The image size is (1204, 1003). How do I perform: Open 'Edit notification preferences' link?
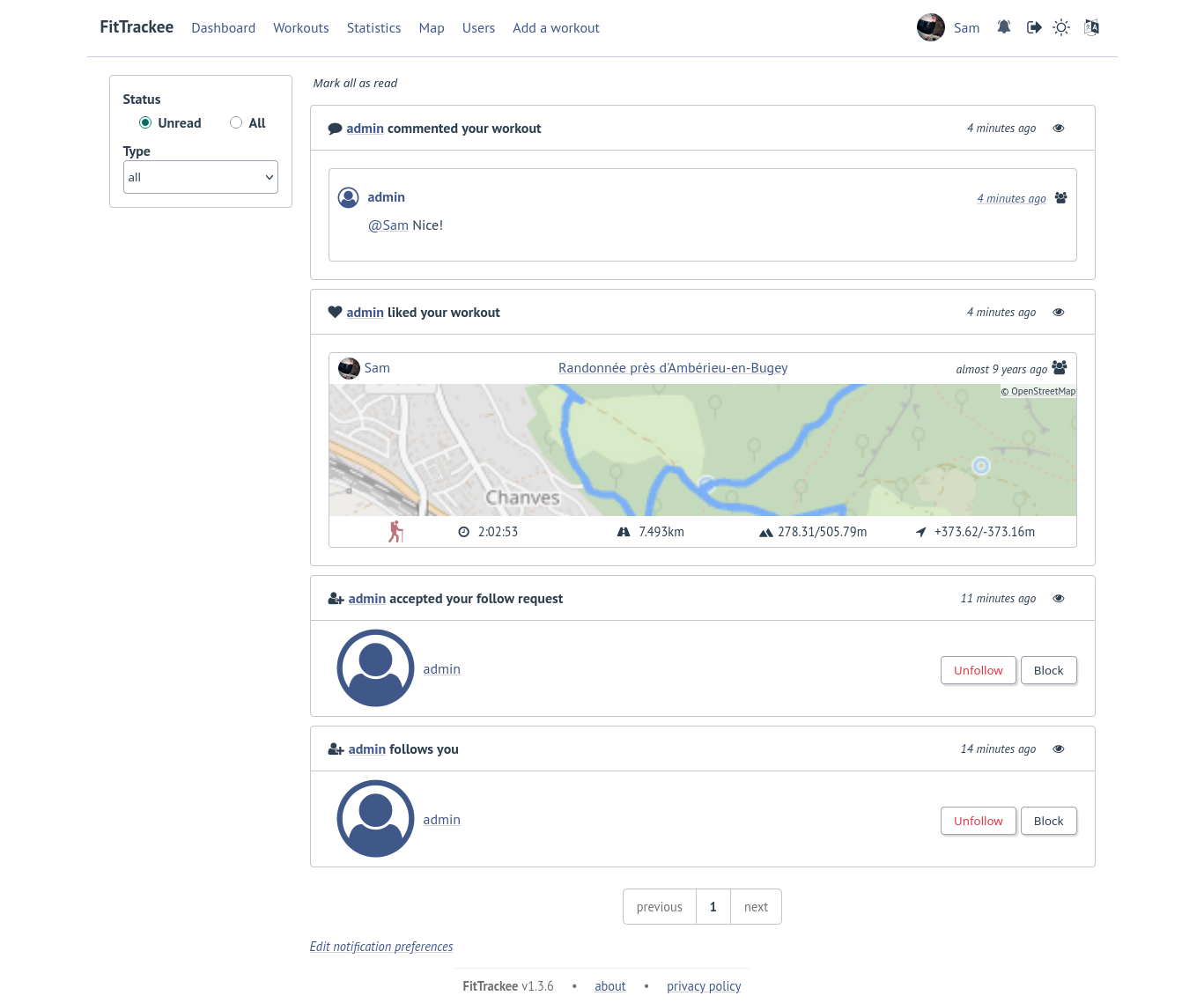coord(381,947)
